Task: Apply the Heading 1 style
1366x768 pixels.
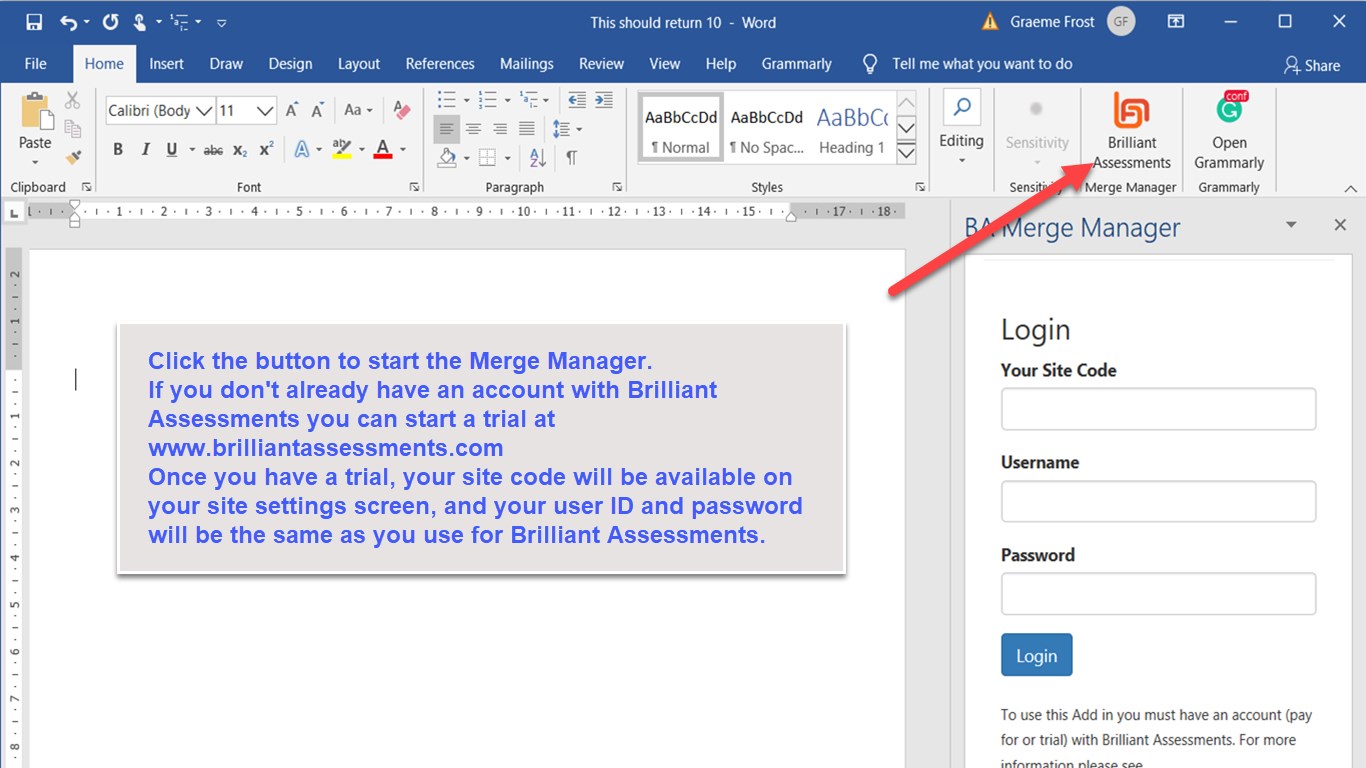Action: 852,128
